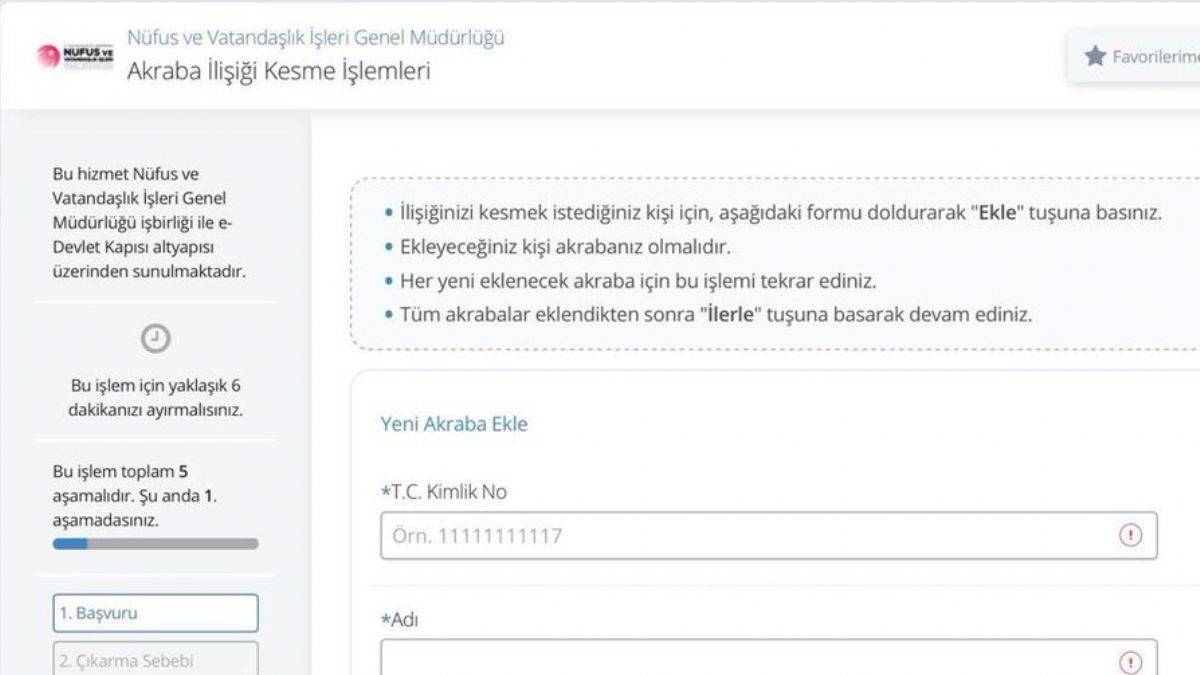This screenshot has width=1200, height=675.
Task: Add this service to Favorilerime
Action: 1150,57
